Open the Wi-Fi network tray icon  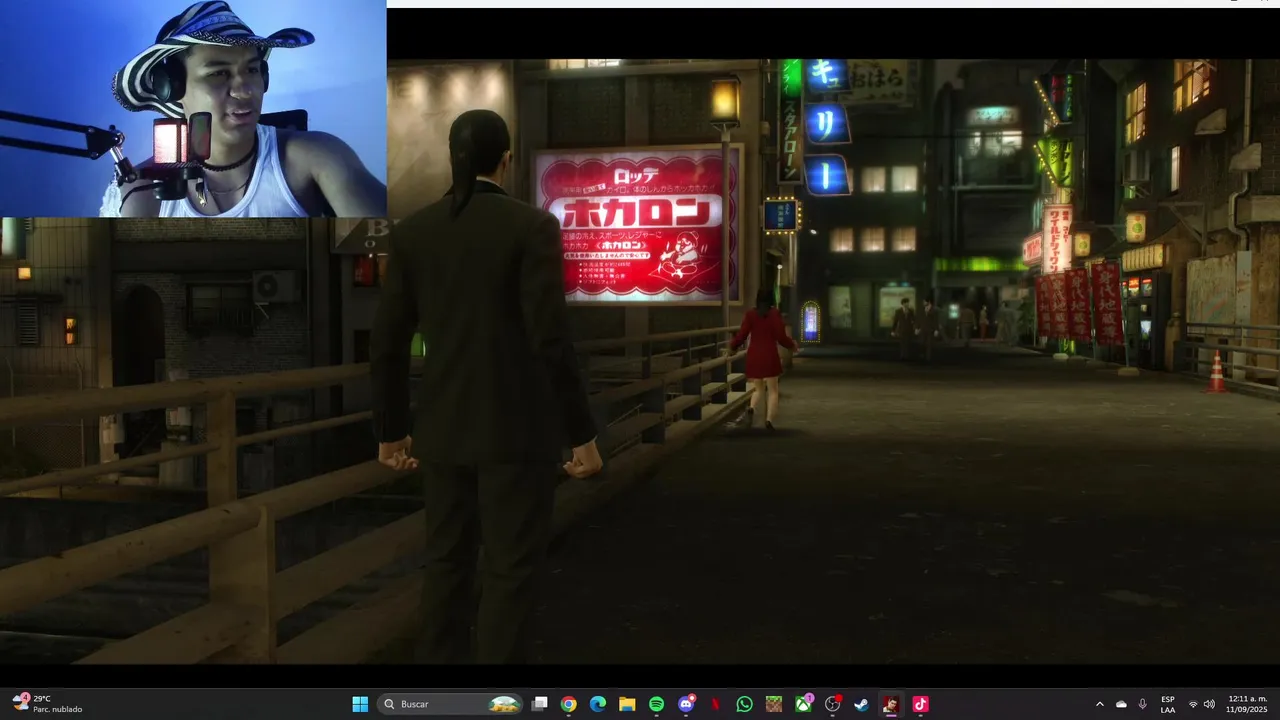(x=1192, y=704)
